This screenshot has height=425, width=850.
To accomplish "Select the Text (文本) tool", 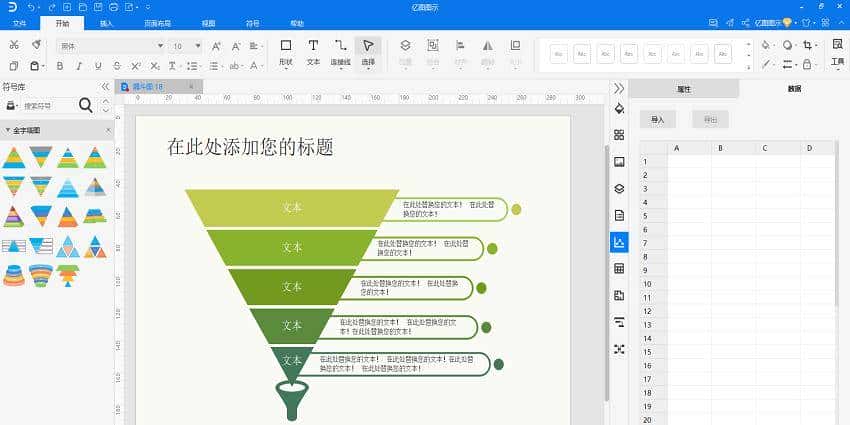I will coord(313,53).
